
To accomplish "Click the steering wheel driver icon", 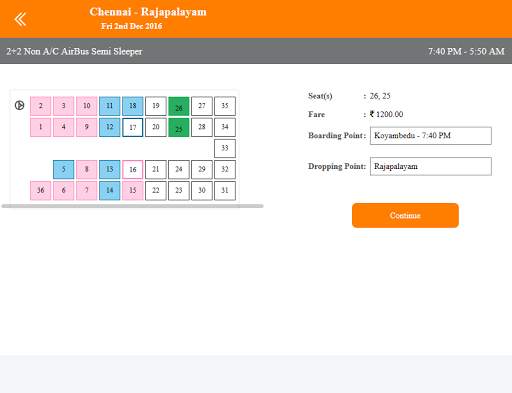I will [x=20, y=105].
